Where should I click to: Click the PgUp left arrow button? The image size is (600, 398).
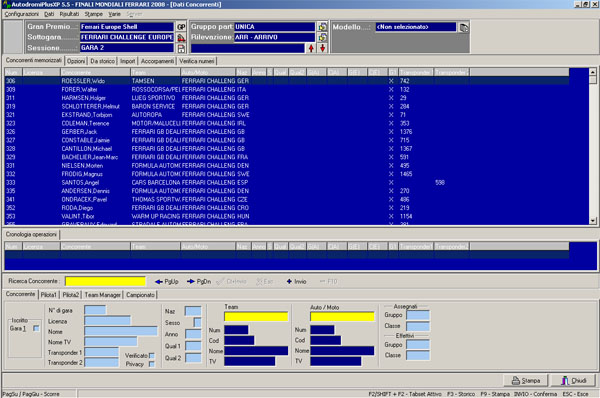[x=167, y=282]
